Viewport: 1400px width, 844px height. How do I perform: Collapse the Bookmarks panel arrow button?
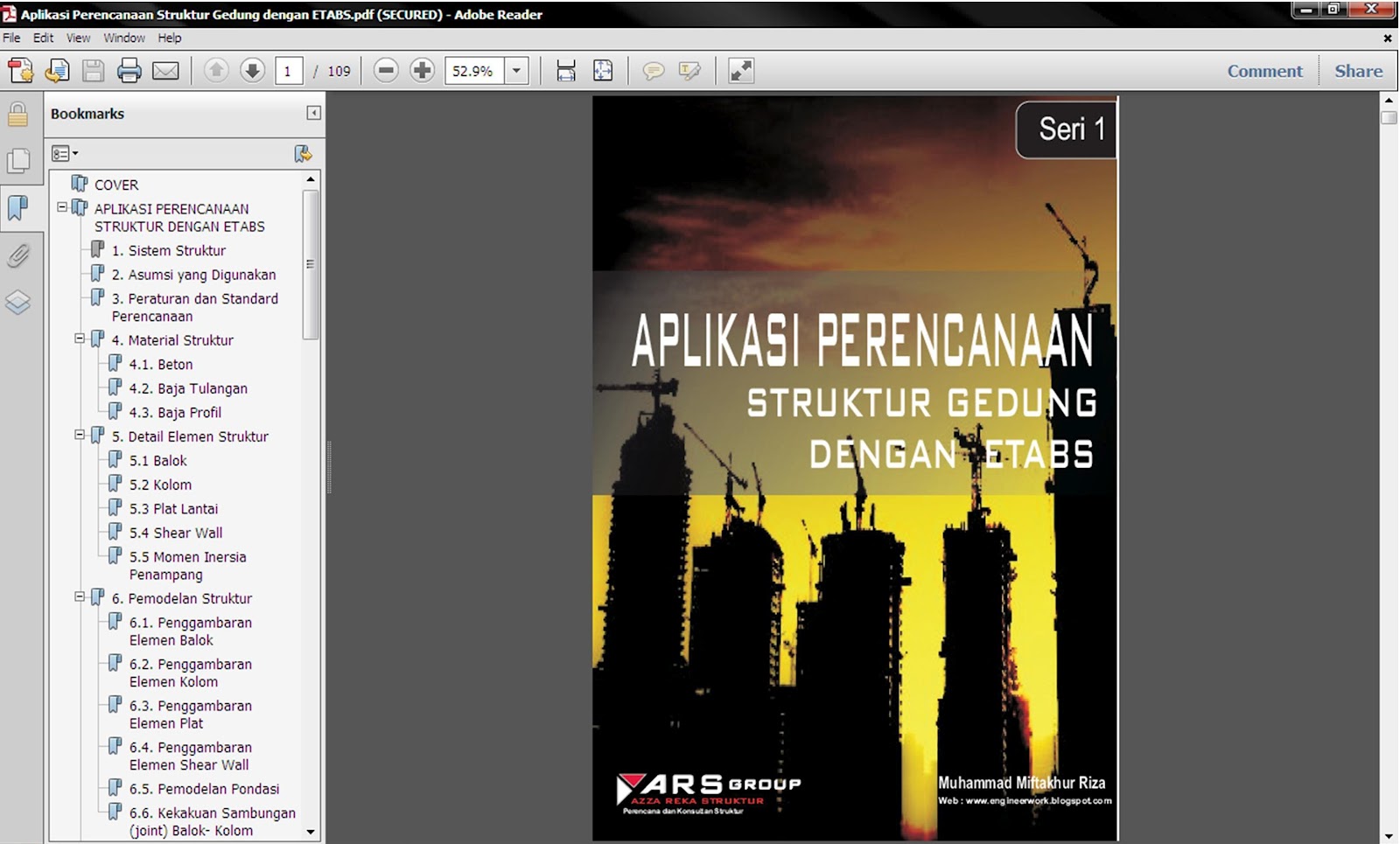(x=313, y=113)
